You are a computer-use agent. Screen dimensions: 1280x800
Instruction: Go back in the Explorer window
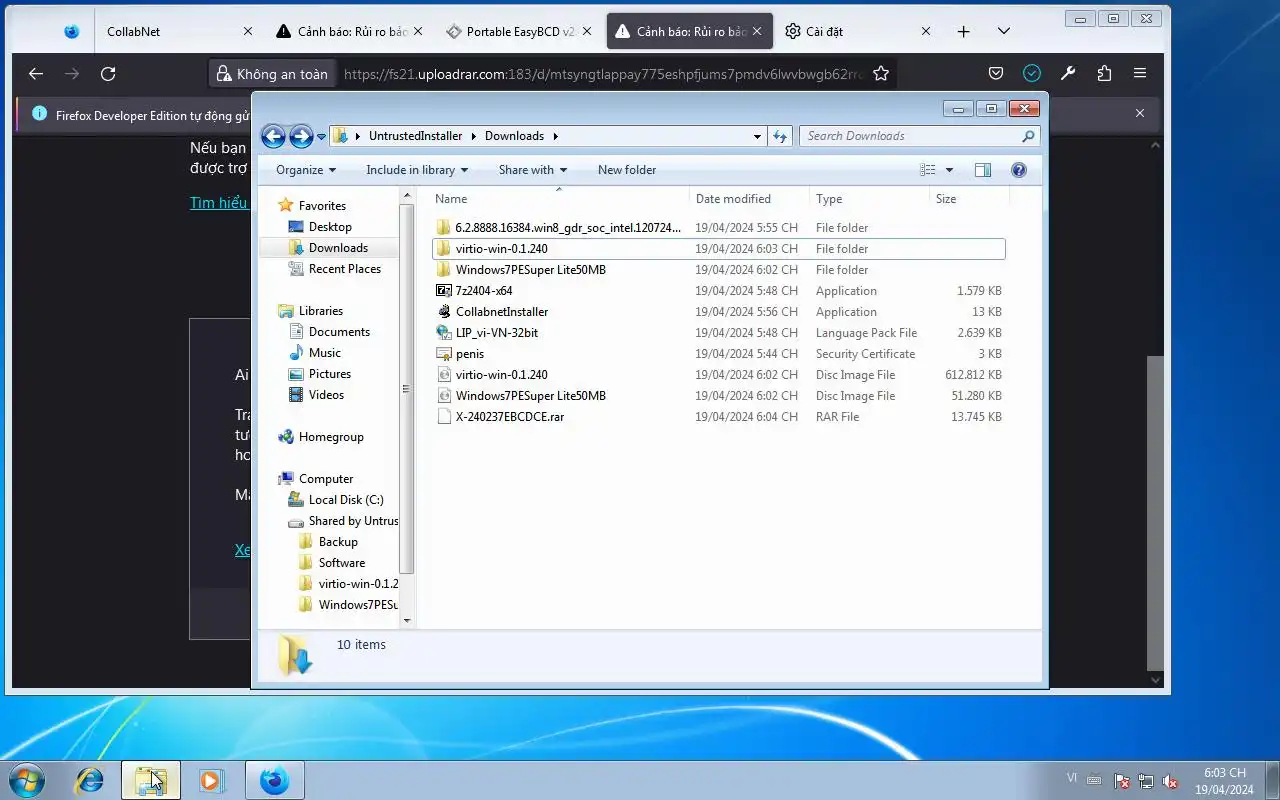click(273, 136)
